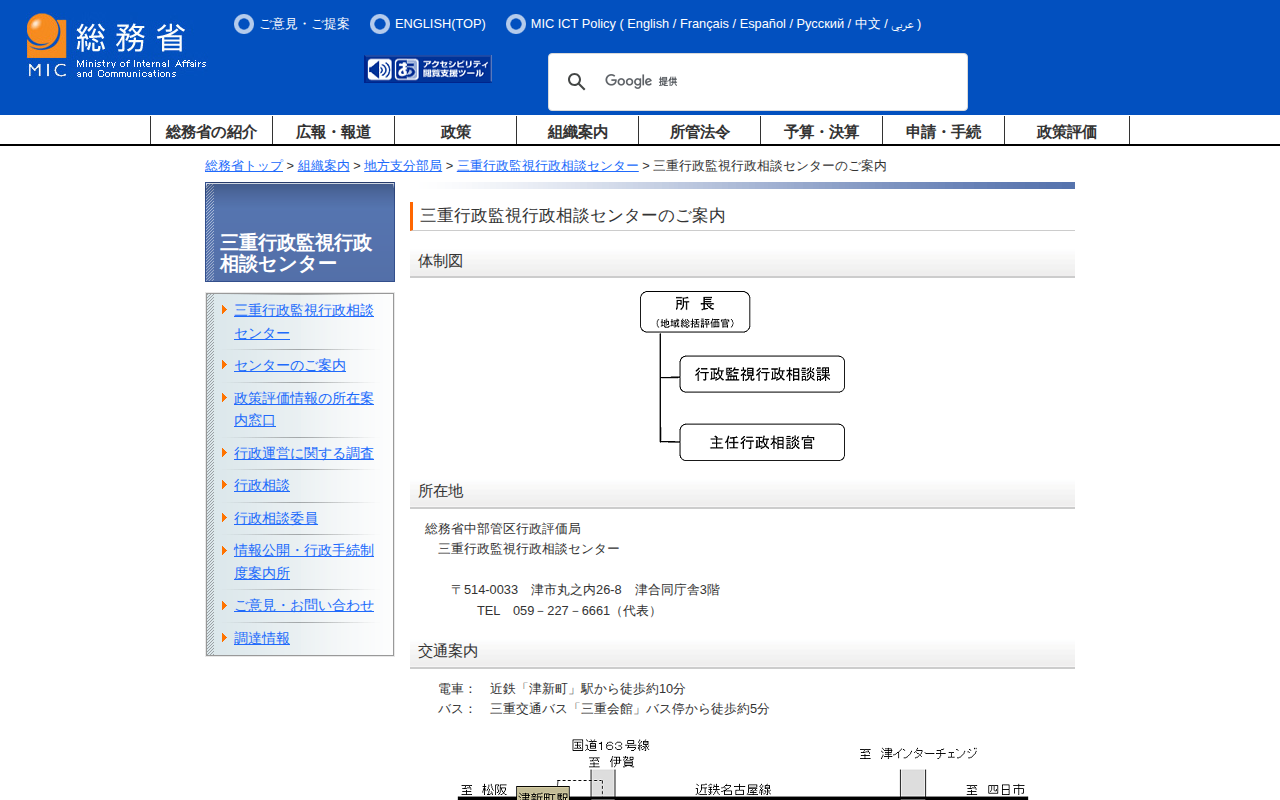This screenshot has width=1280, height=800.
Task: Open the 総務省の紹介 menu
Action: coord(211,131)
